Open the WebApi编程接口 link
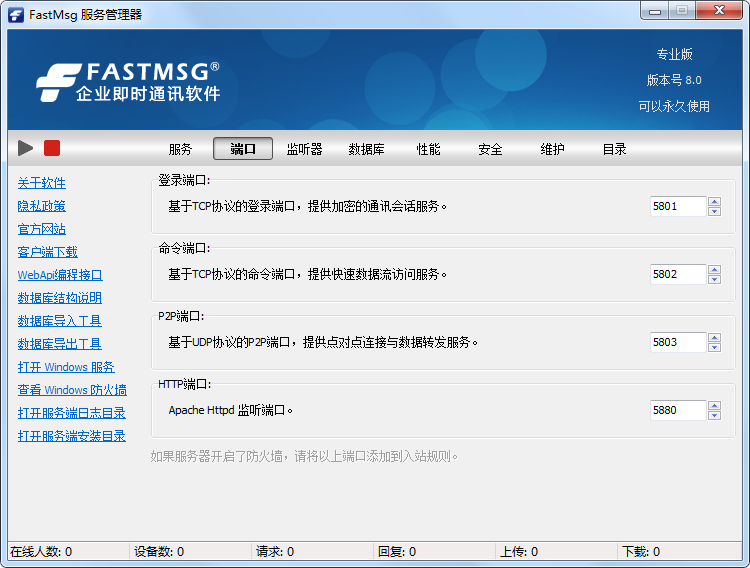 (x=60, y=275)
